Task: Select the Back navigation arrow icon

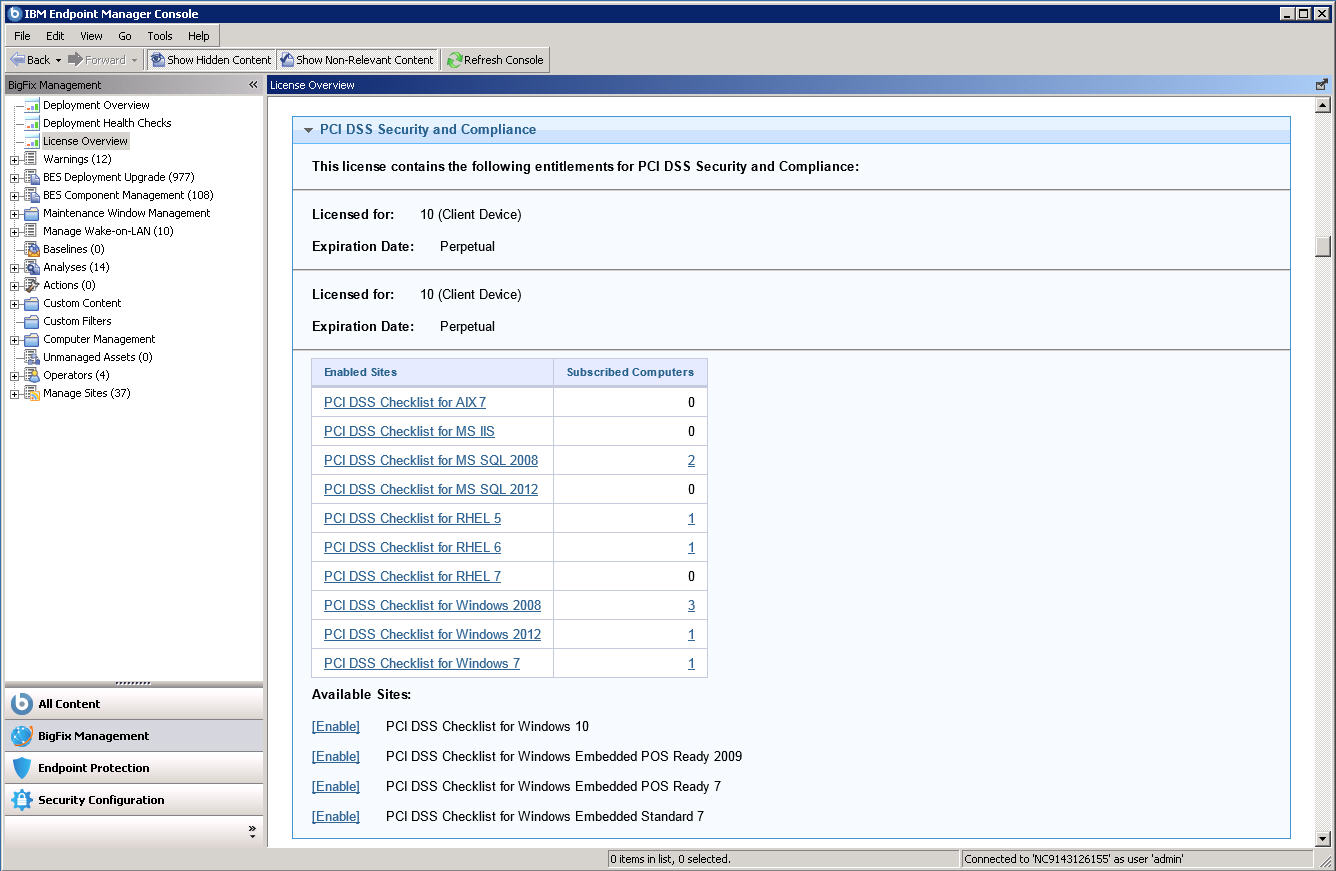Action: pyautogui.click(x=15, y=59)
